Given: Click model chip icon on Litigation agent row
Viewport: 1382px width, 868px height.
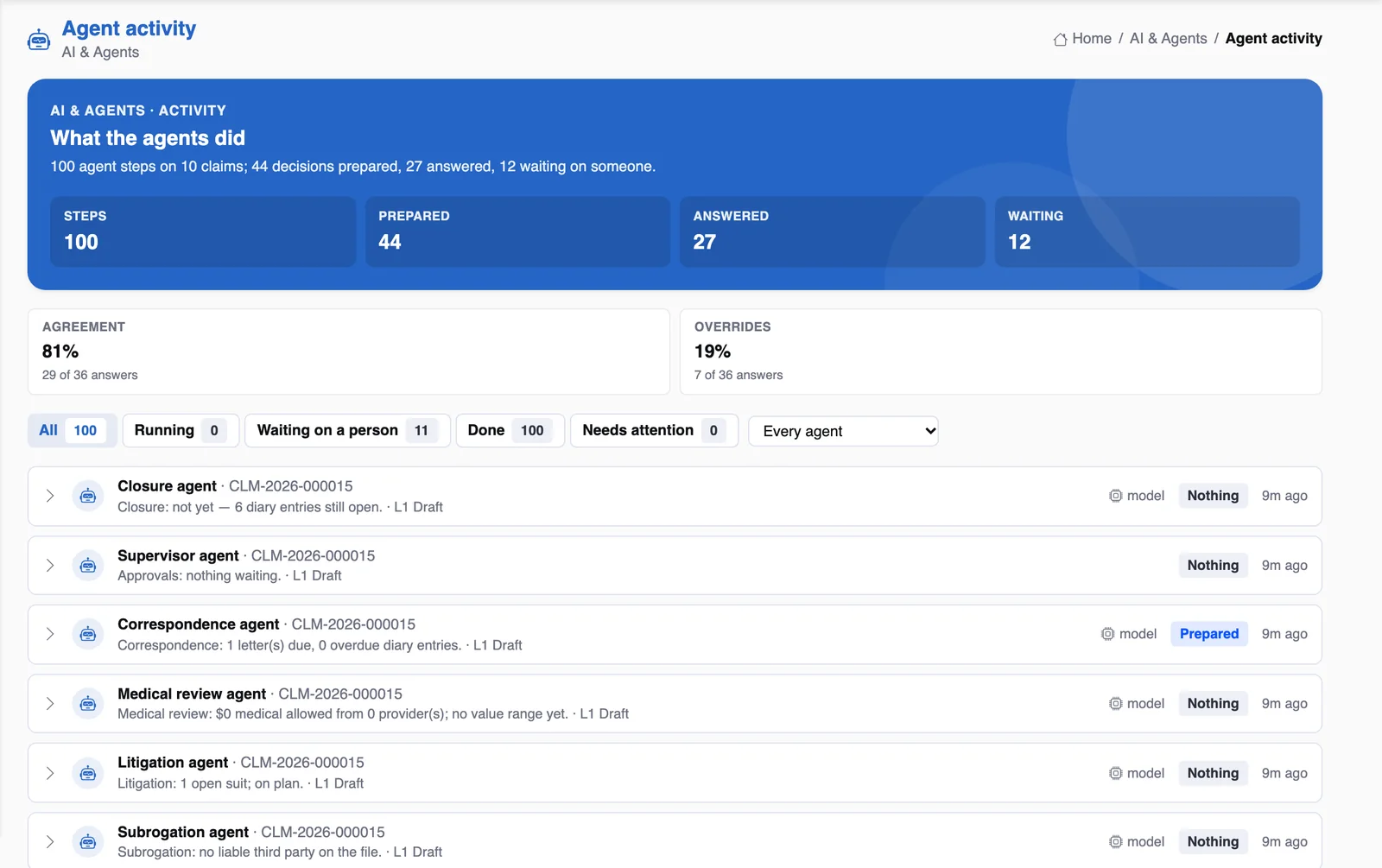Looking at the screenshot, I should click(1116, 773).
